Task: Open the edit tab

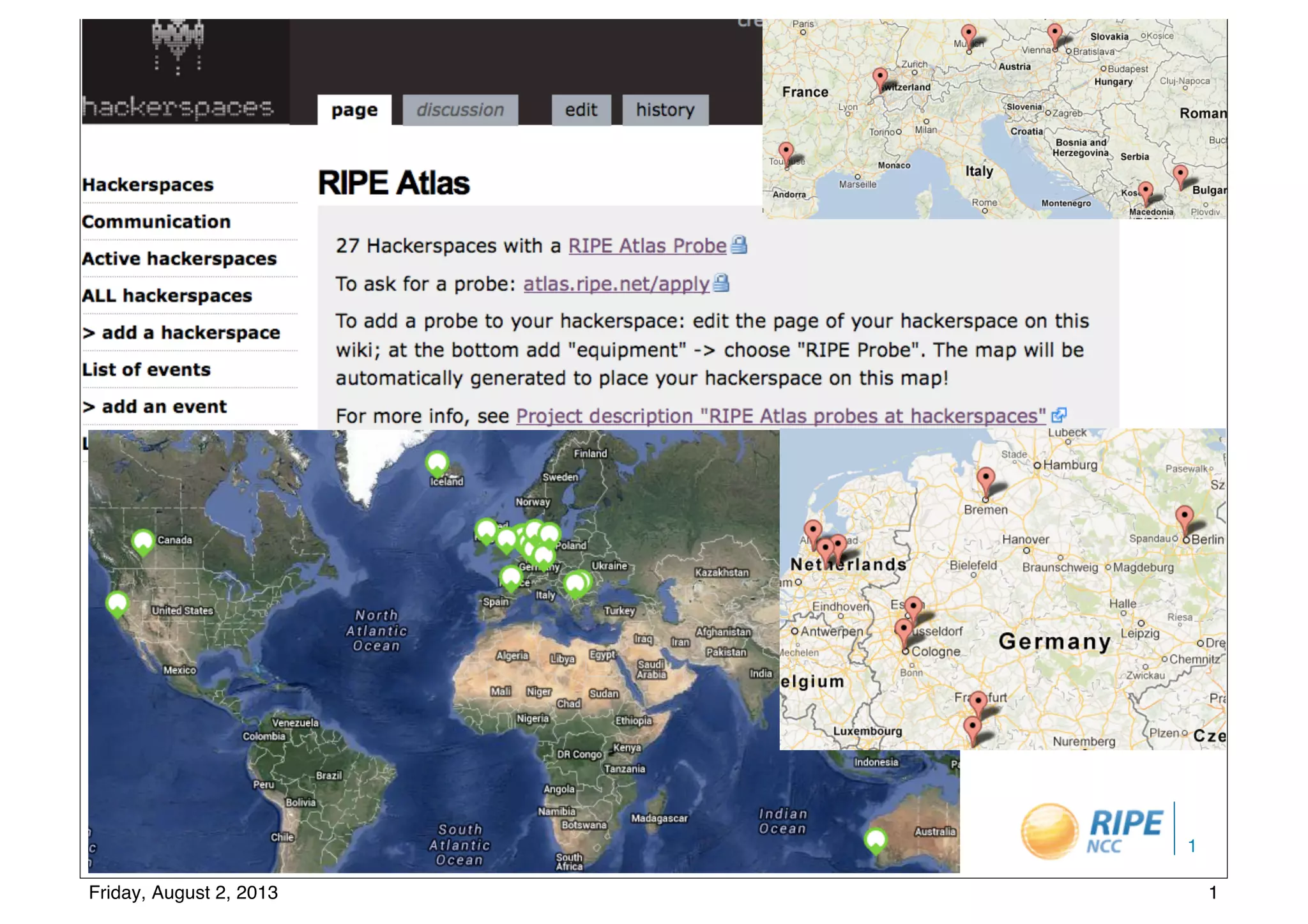Action: (x=581, y=110)
